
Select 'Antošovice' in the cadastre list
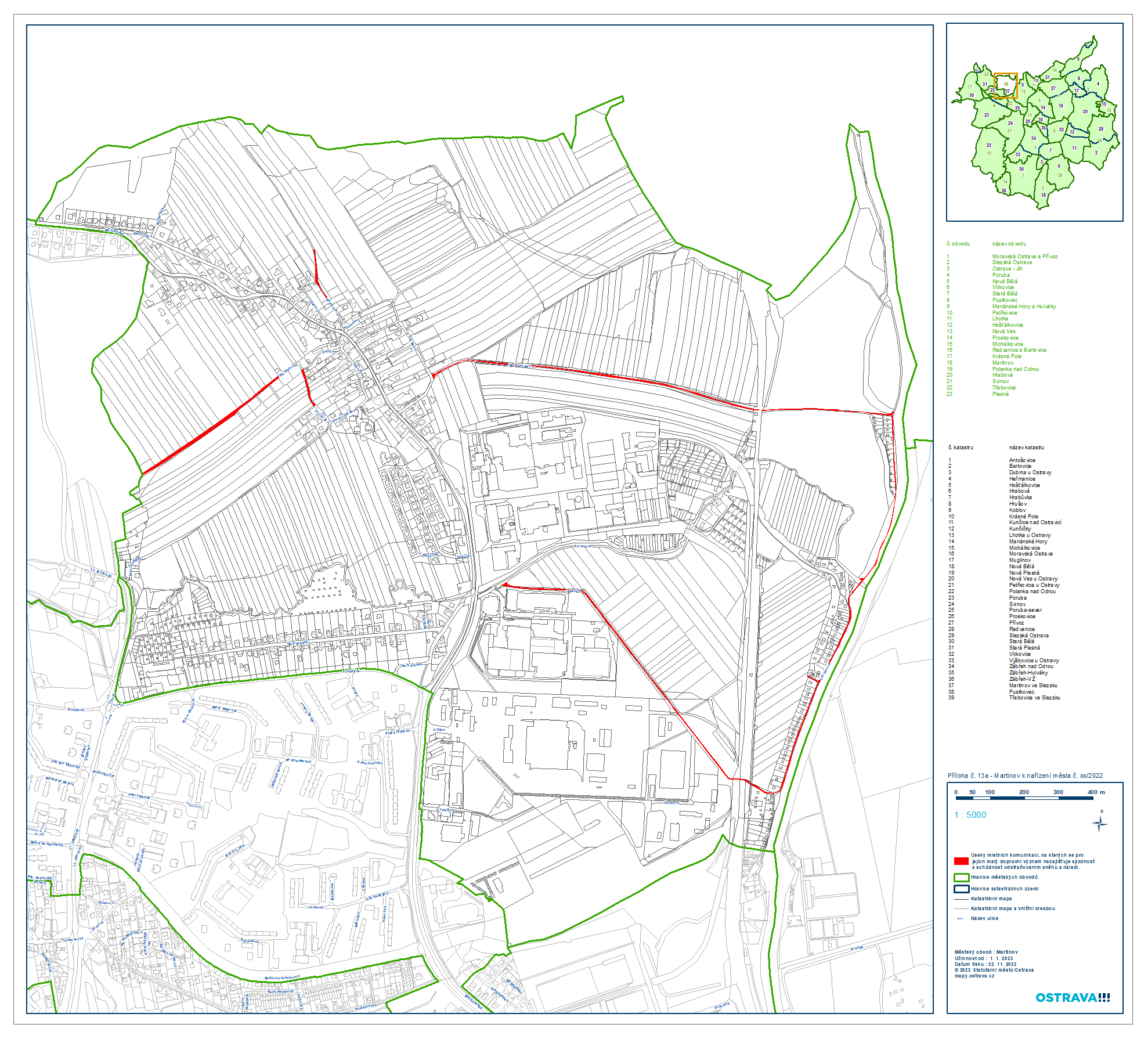coord(1022,460)
